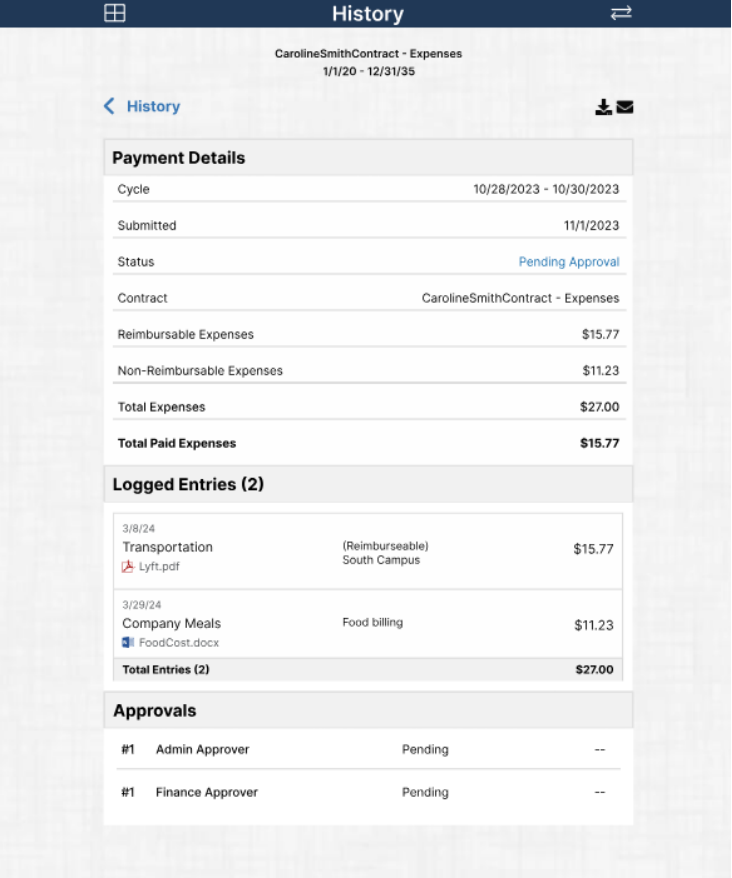This screenshot has width=732, height=878.
Task: Email the payment details
Action: point(625,107)
